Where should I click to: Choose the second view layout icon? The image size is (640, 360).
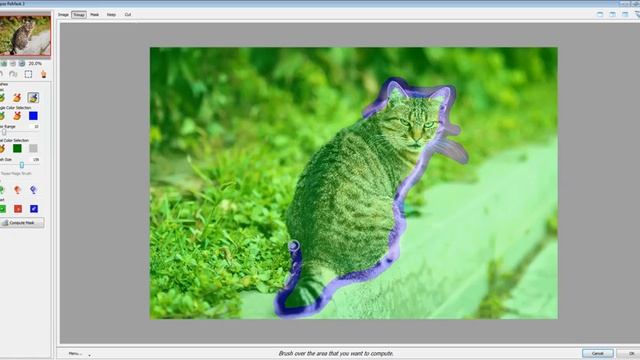point(613,14)
